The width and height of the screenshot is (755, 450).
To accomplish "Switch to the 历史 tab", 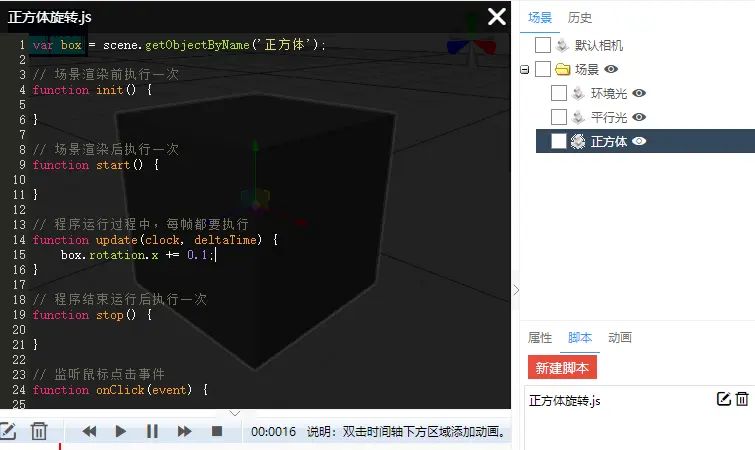I will click(x=579, y=17).
